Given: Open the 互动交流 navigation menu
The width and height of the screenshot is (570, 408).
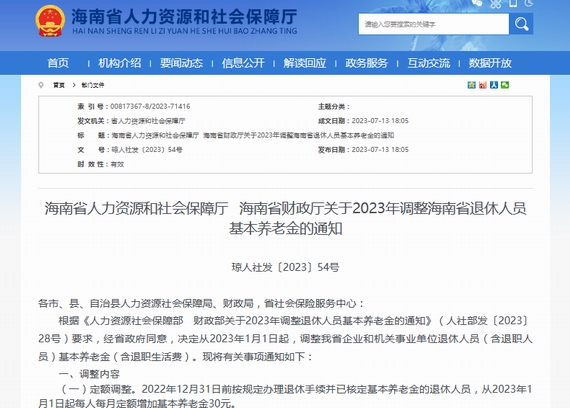Looking at the screenshot, I should [429, 63].
